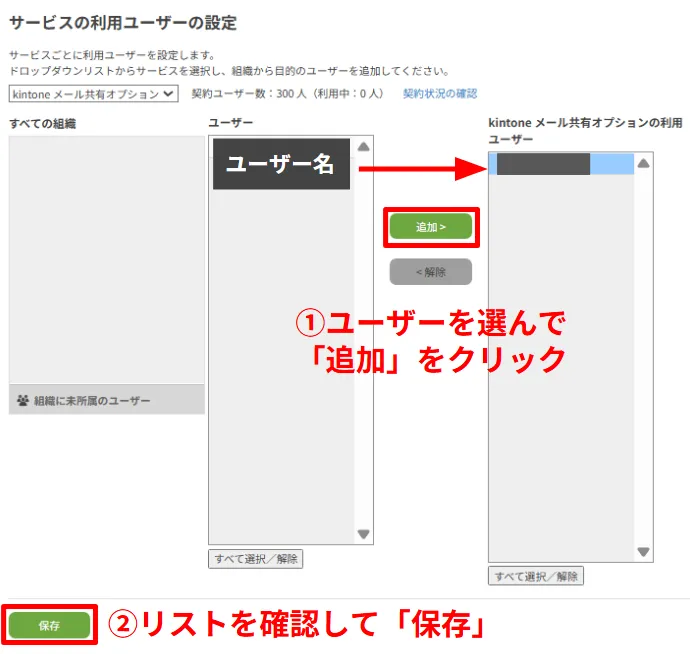This screenshot has height=654, width=690.
Task: Click up arrow of user list scrollbar
Action: click(363, 147)
